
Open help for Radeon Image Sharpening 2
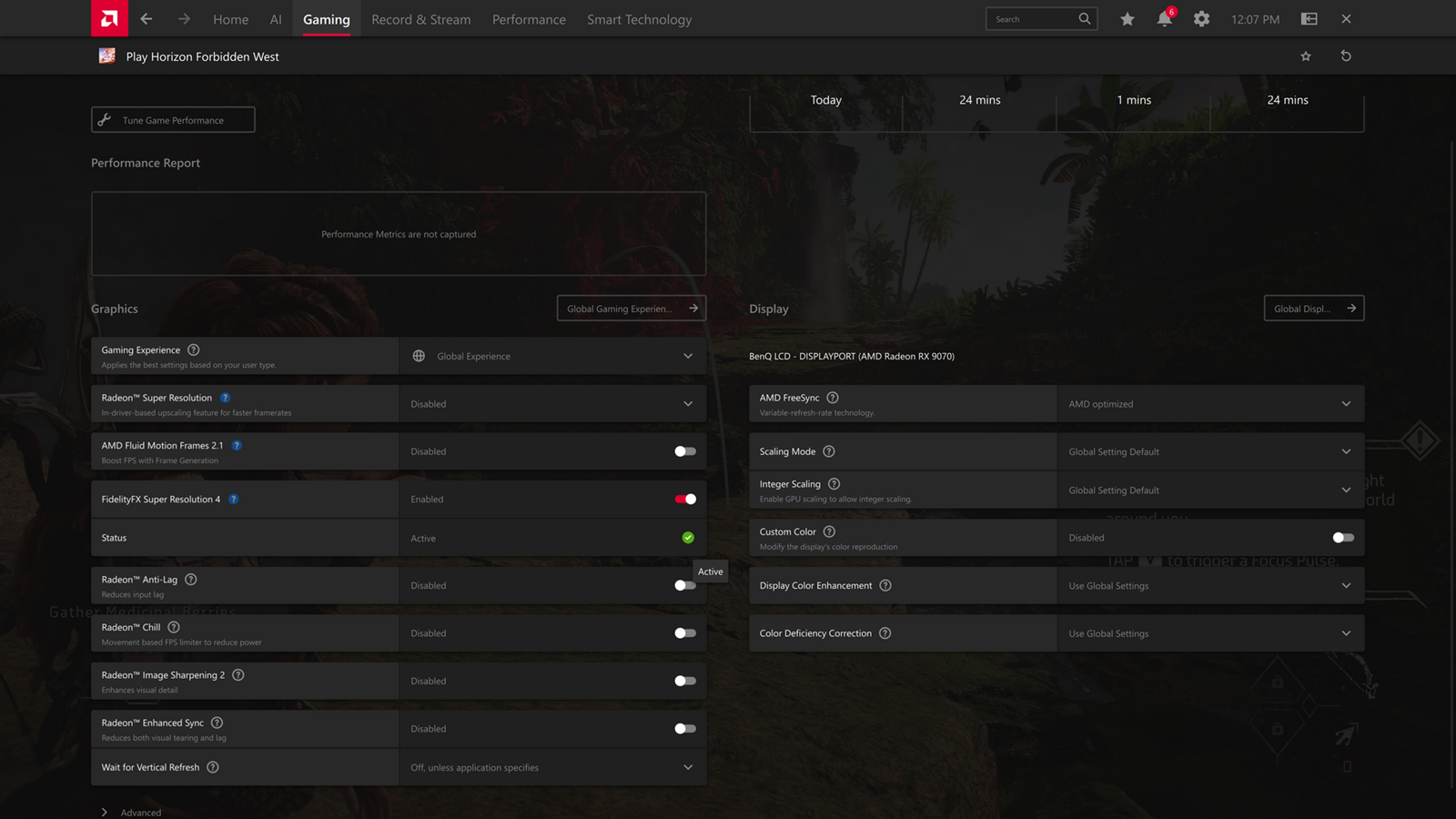238,674
